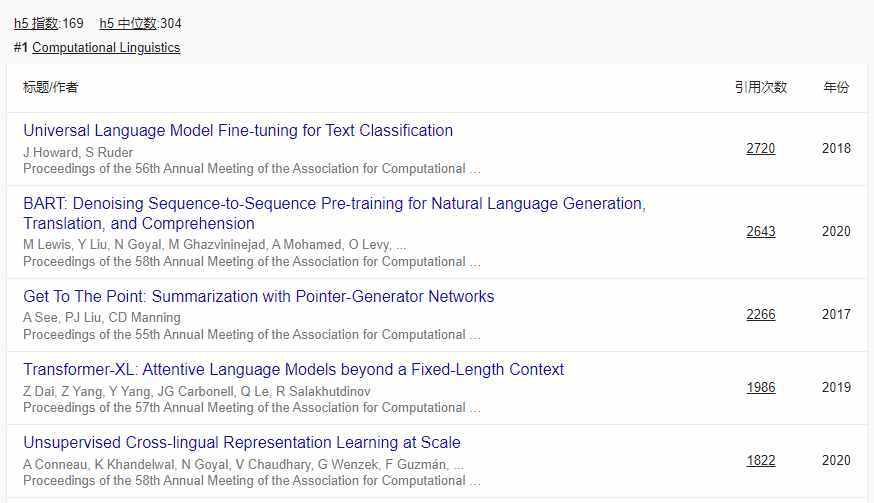Image resolution: width=874 pixels, height=503 pixels.
Task: Click the A See, PJ Liu, CD Manning authors
Action: [x=101, y=318]
